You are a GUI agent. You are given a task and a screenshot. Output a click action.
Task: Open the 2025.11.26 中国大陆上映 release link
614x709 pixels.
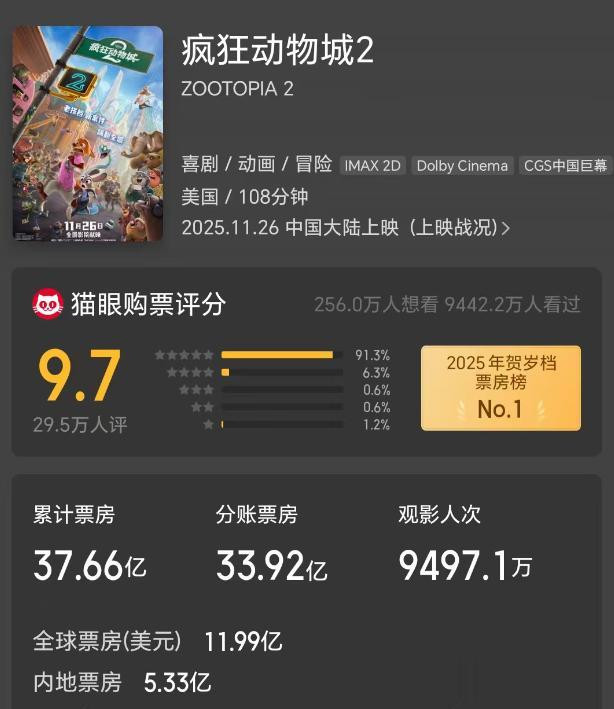coord(345,227)
